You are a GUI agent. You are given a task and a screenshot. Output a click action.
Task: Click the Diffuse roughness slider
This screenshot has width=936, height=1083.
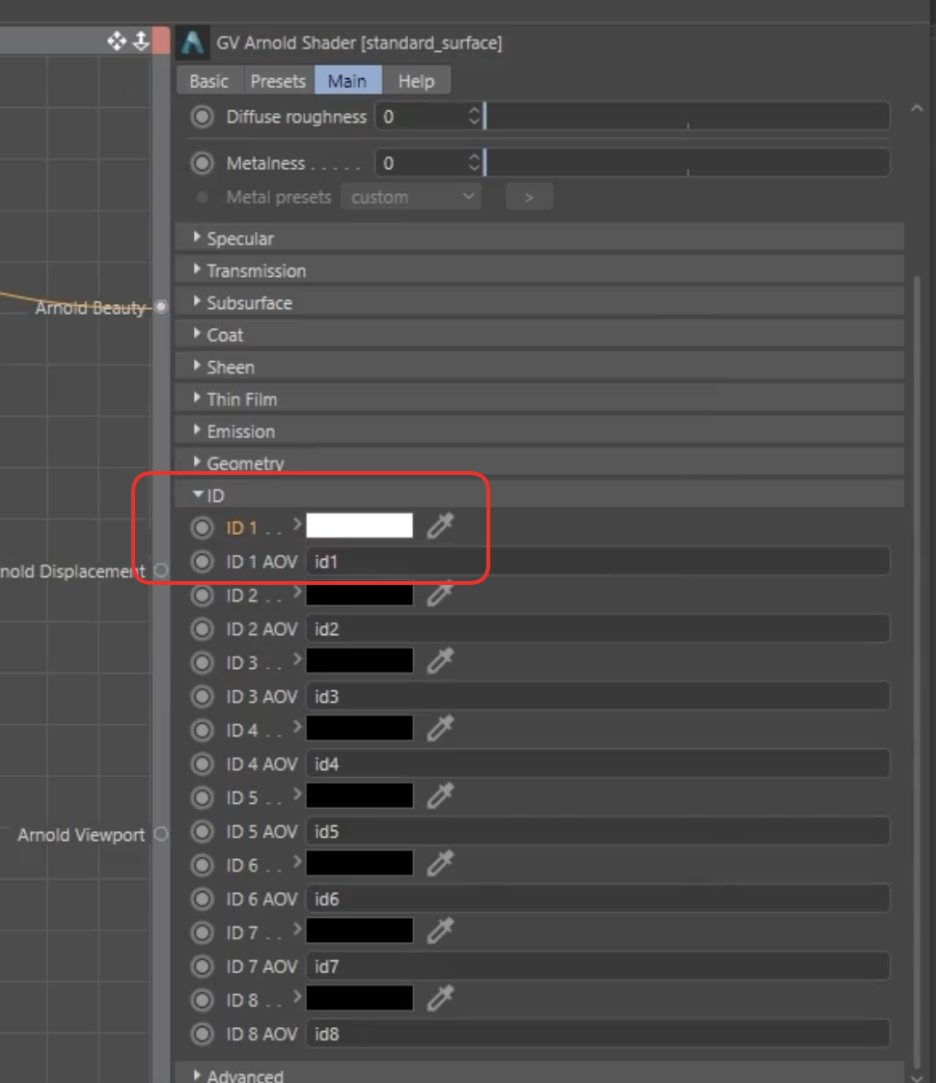click(x=687, y=116)
